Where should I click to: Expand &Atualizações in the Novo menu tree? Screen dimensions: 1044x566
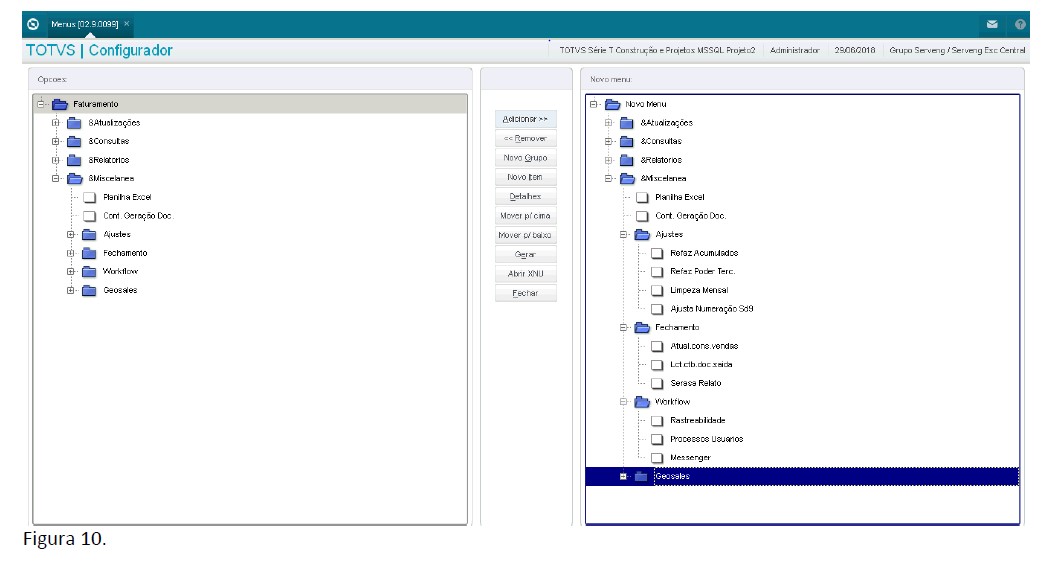tap(608, 123)
